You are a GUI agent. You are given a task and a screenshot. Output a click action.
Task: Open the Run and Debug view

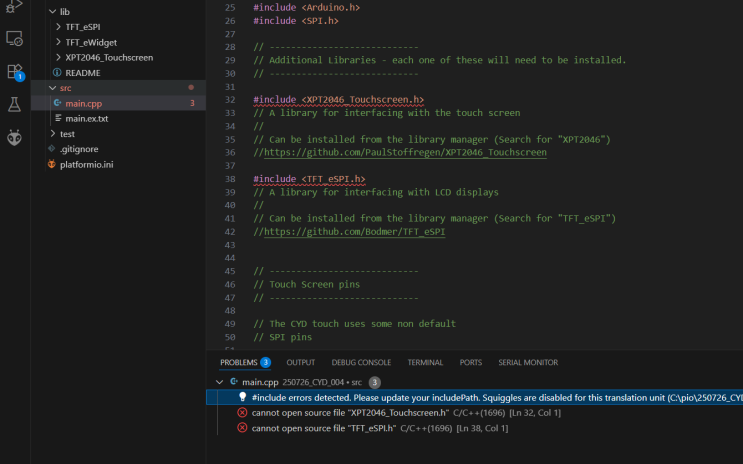[14, 6]
